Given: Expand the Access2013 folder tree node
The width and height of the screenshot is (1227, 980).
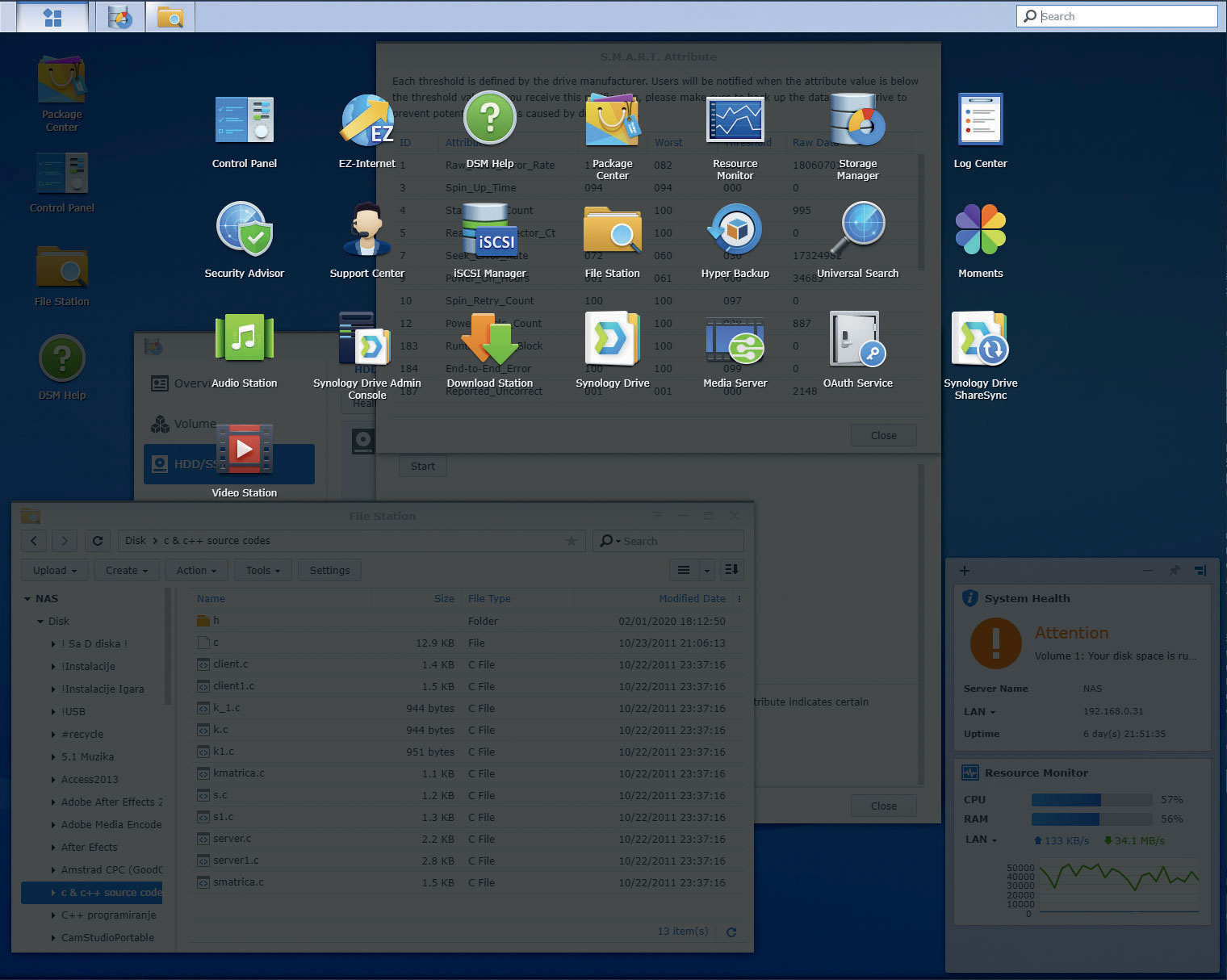Looking at the screenshot, I should [x=53, y=780].
